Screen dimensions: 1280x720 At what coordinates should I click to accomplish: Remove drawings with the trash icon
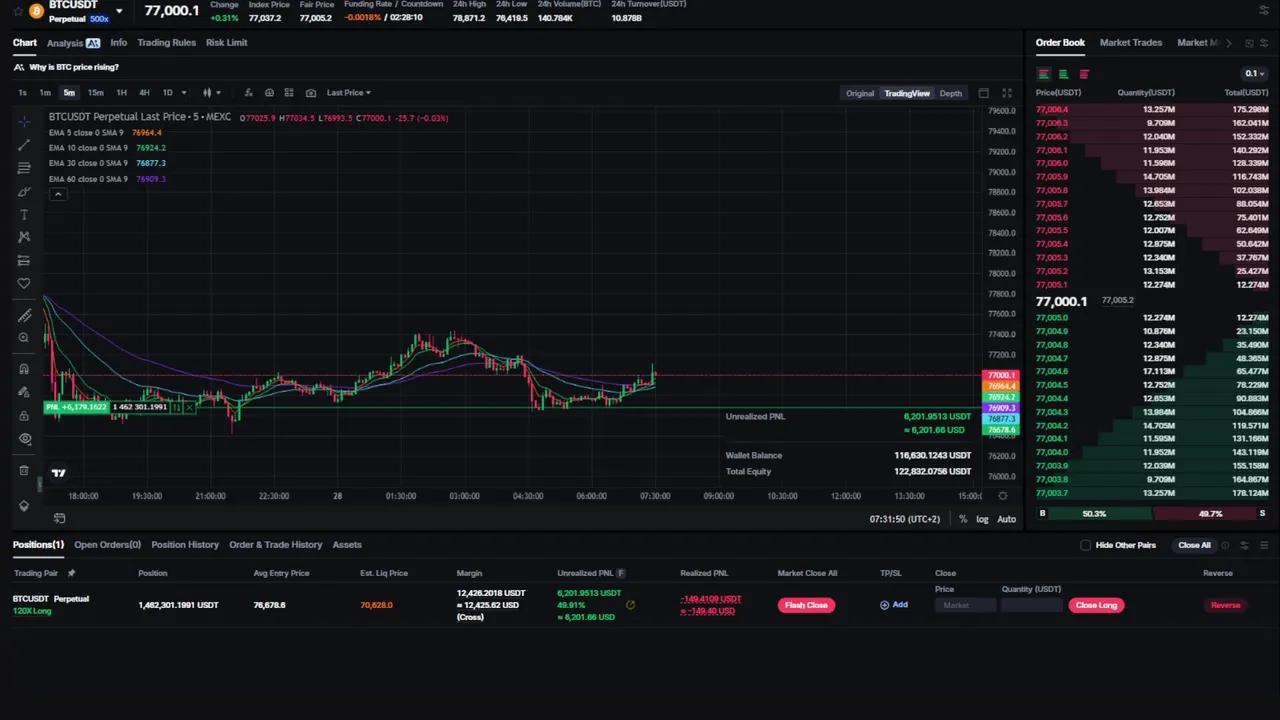pyautogui.click(x=24, y=470)
